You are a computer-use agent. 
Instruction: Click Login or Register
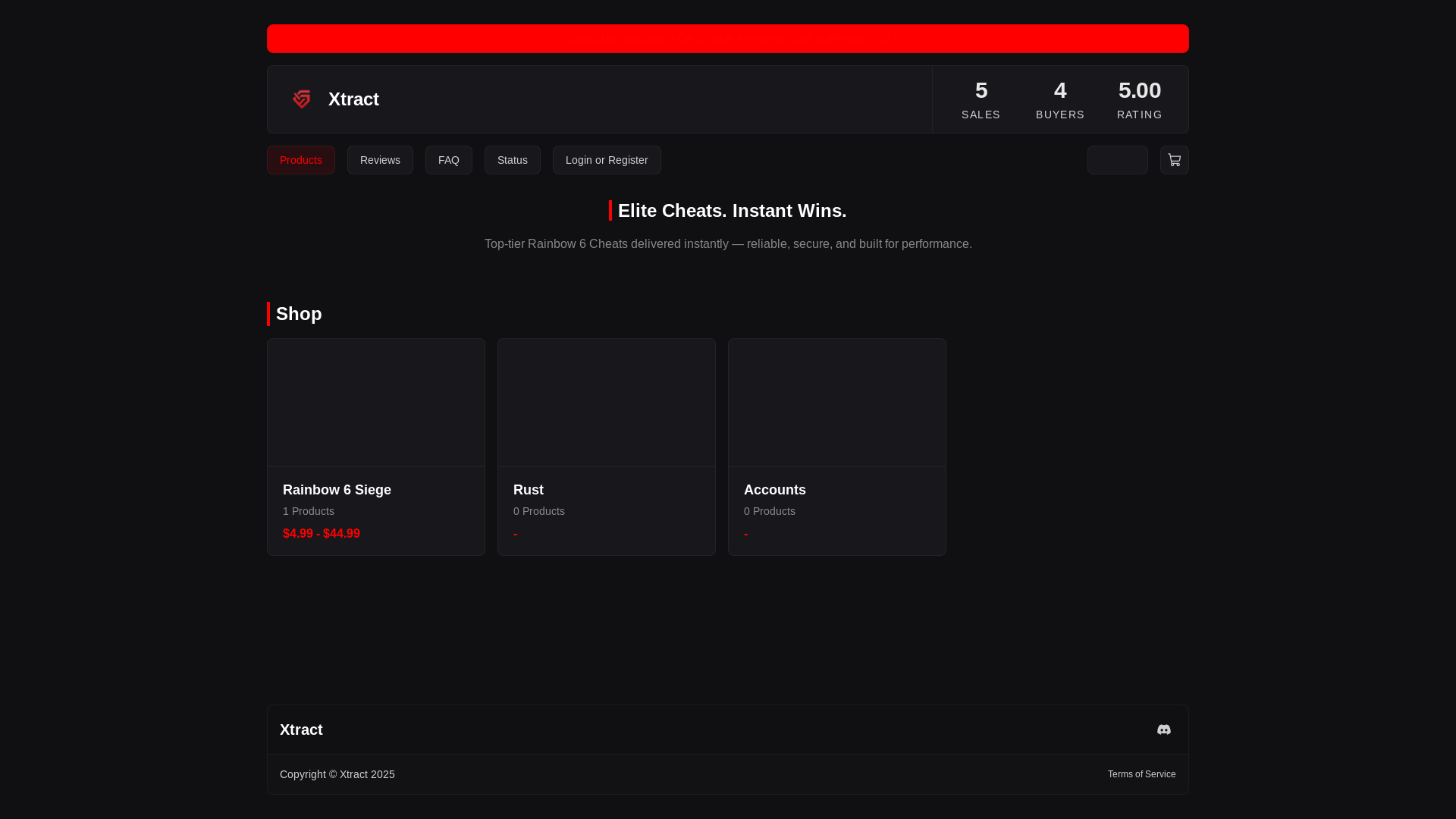coord(607,160)
